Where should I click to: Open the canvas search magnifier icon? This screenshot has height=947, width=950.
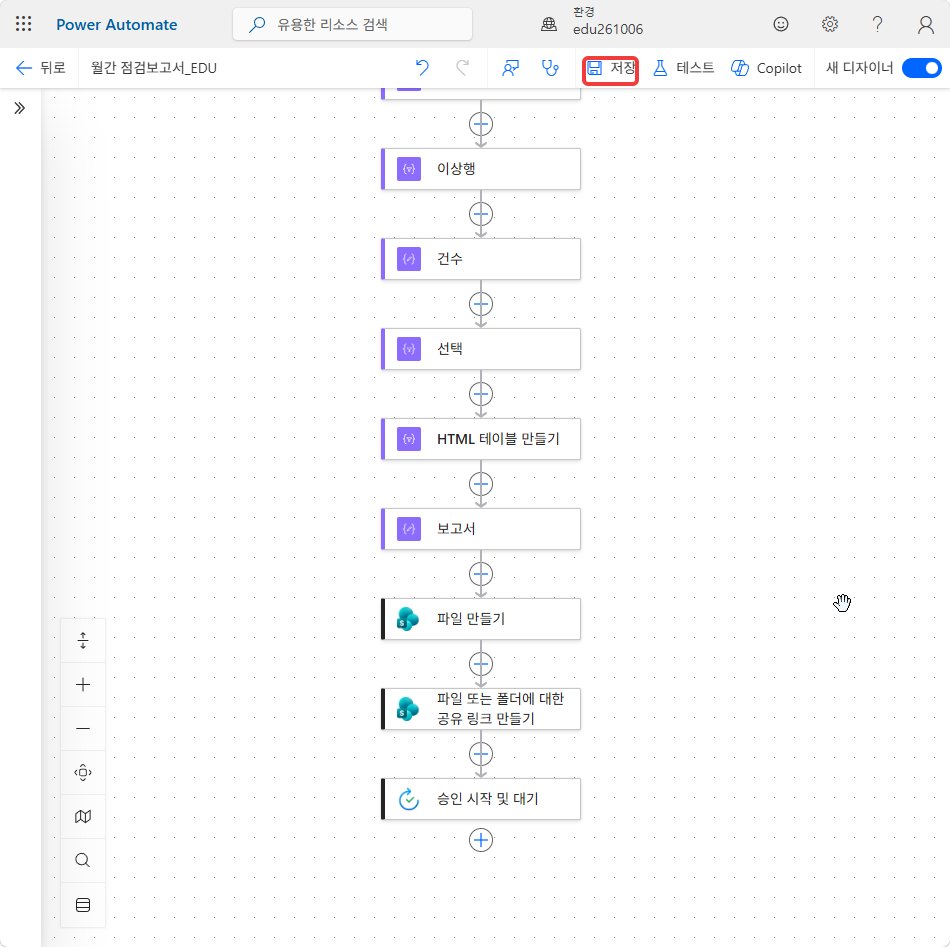(83, 860)
